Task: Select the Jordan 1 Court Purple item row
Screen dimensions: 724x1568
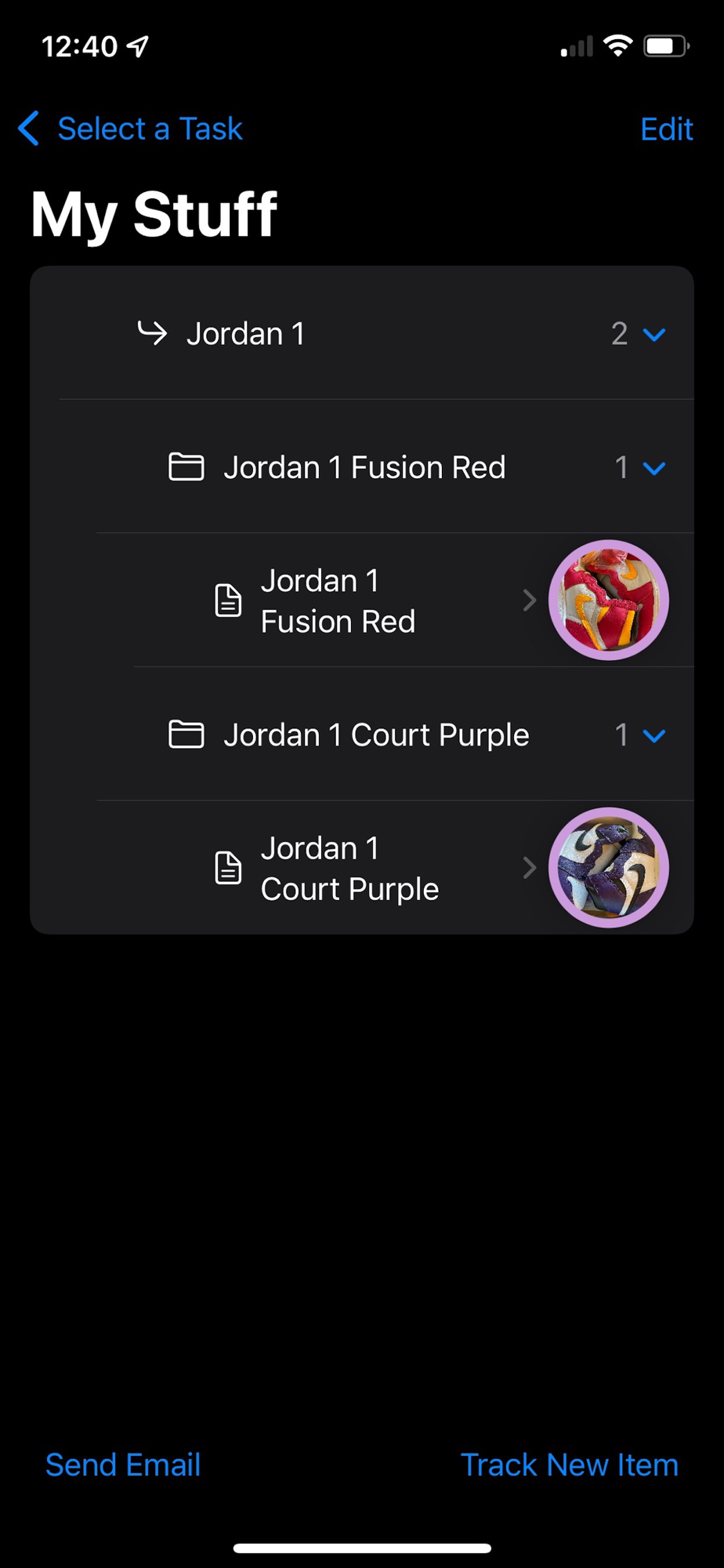Action: pos(414,868)
